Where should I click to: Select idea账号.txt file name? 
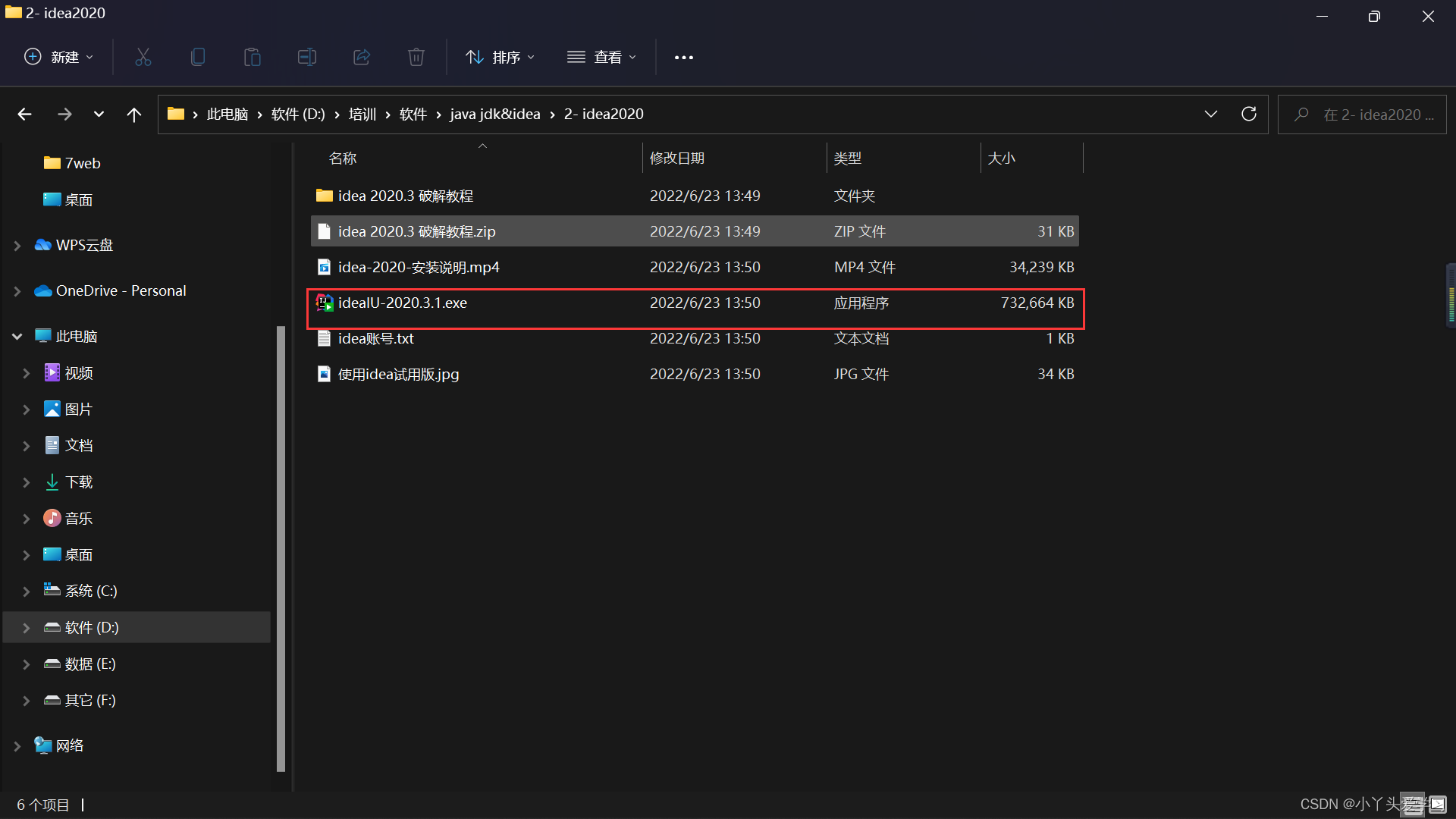coord(376,338)
